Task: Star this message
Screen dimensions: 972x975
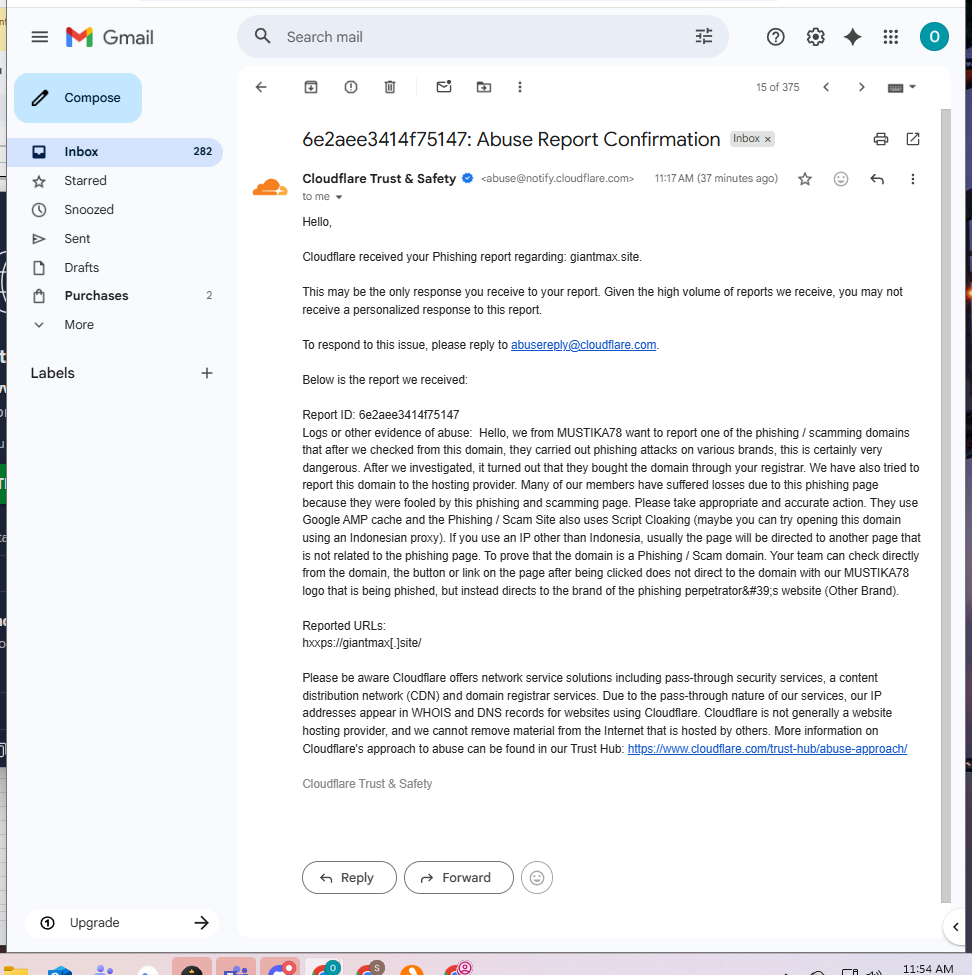Action: point(805,179)
